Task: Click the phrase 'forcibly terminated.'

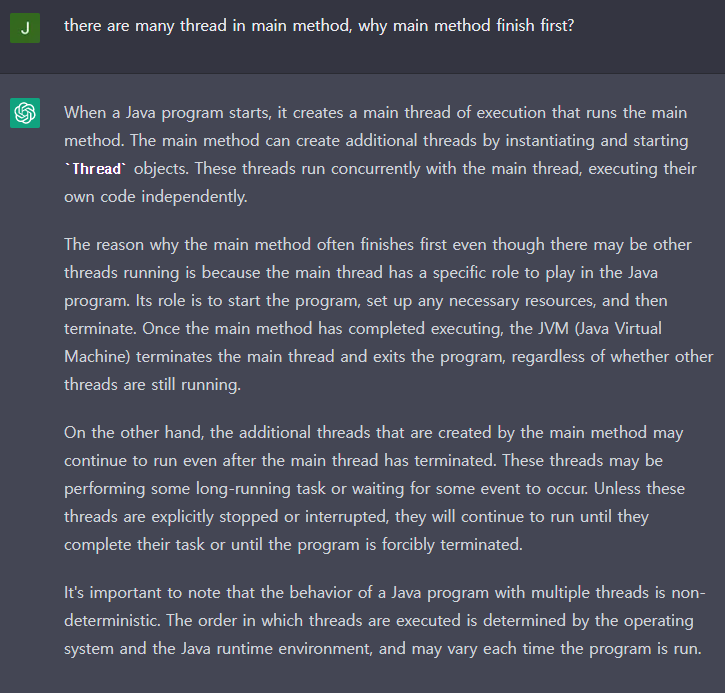Action: pos(452,545)
